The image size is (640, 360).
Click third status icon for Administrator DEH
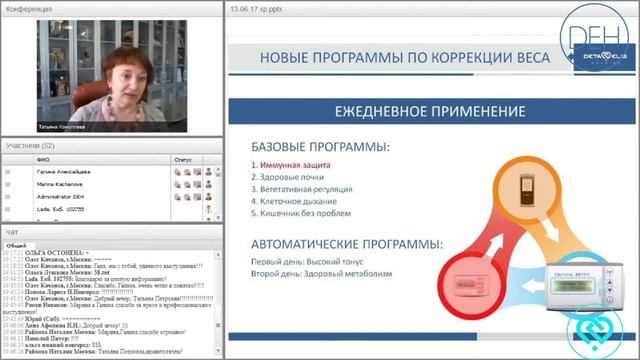coord(197,197)
